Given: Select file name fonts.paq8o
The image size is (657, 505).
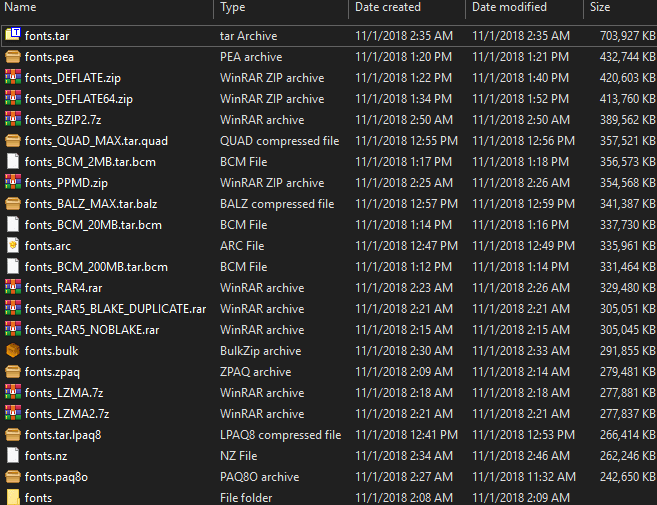Looking at the screenshot, I should [x=56, y=477].
